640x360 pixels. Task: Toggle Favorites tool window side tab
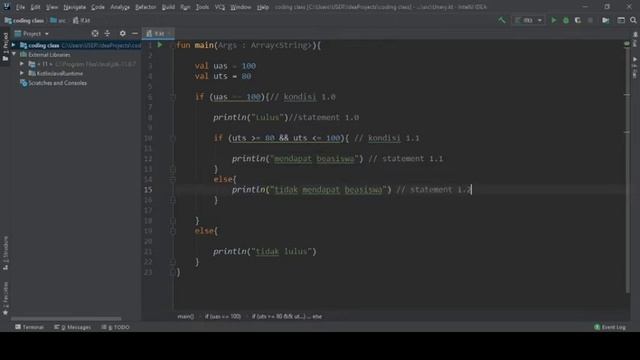coord(5,298)
